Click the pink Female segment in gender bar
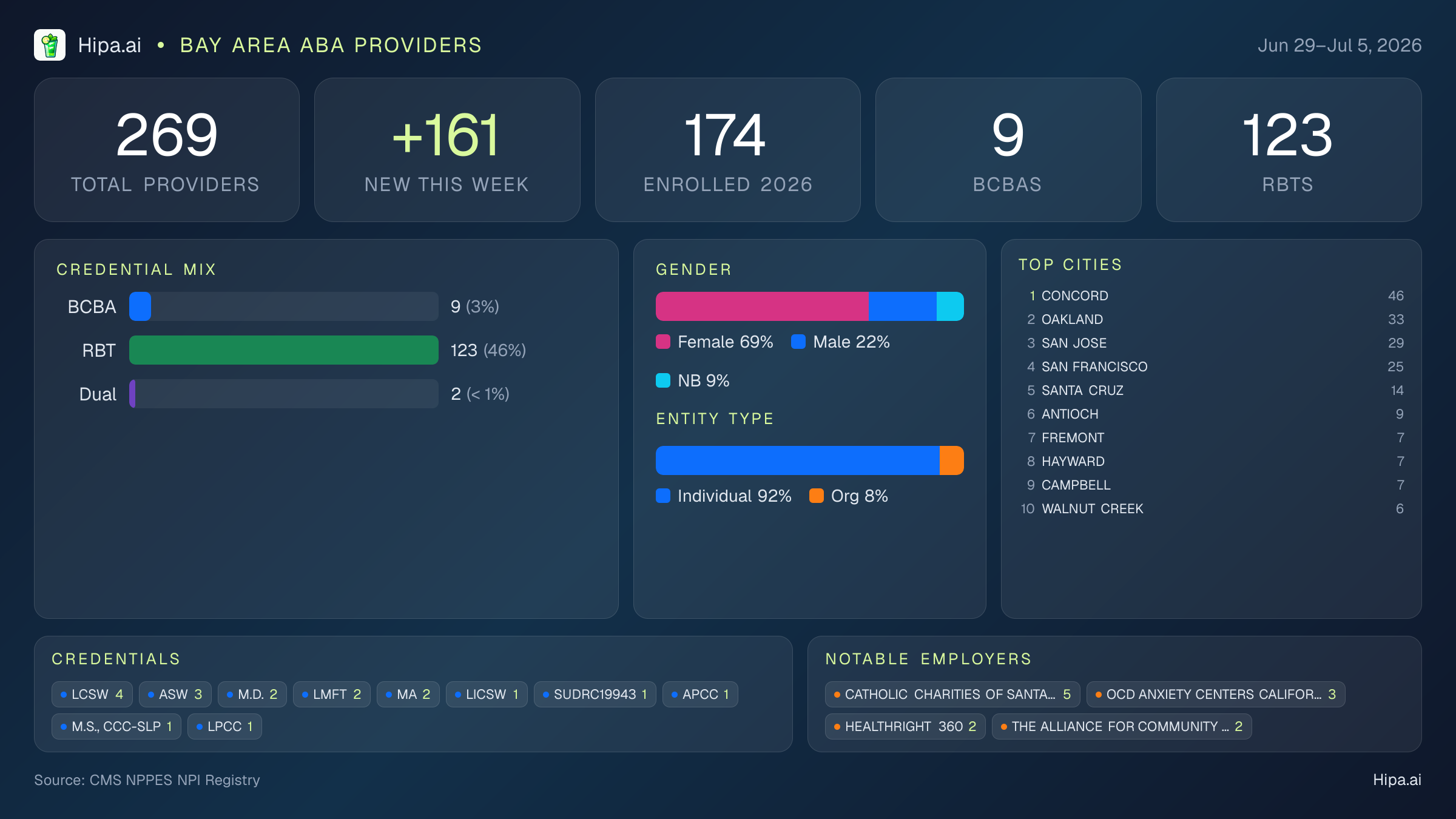The width and height of the screenshot is (1456, 819). [762, 306]
